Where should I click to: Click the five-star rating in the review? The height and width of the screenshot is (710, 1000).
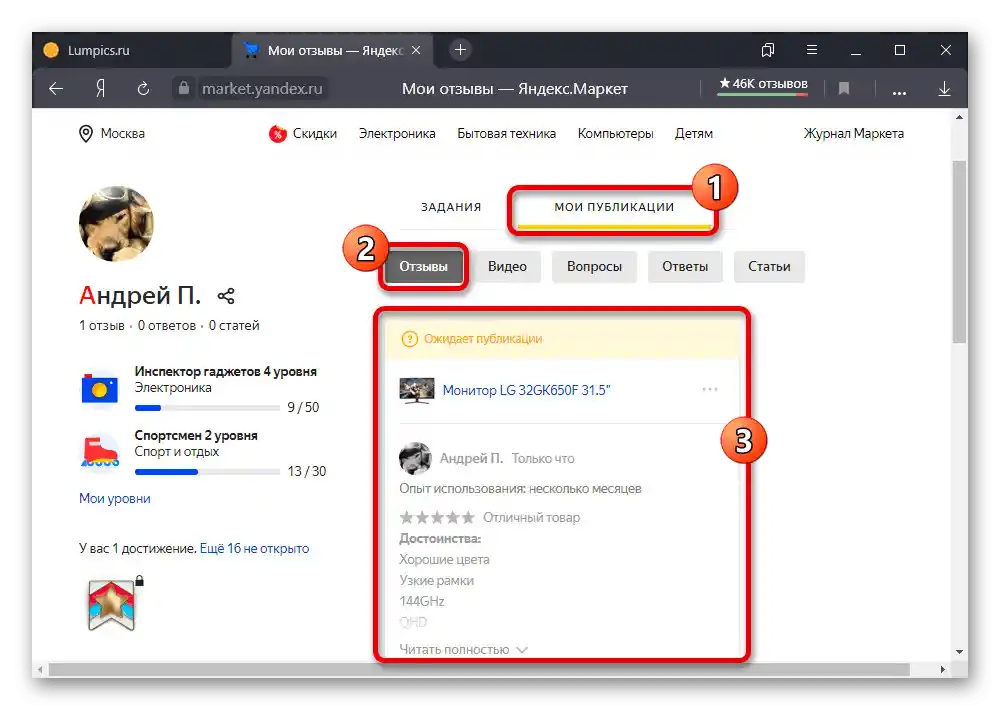click(x=437, y=517)
